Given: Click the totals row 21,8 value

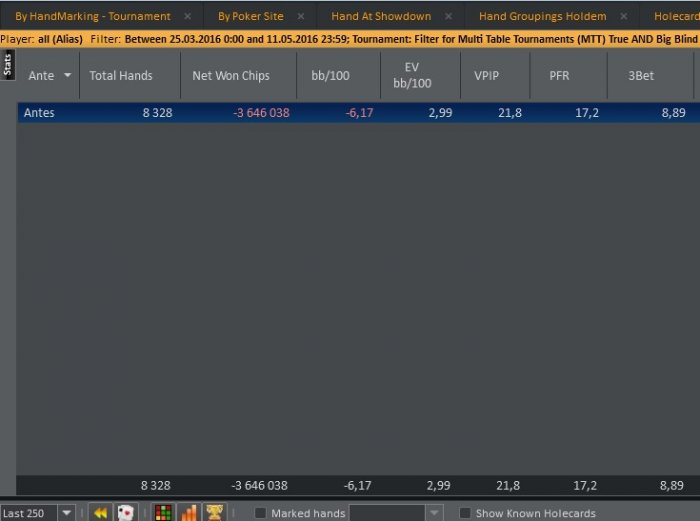Looking at the screenshot, I should pos(508,485).
